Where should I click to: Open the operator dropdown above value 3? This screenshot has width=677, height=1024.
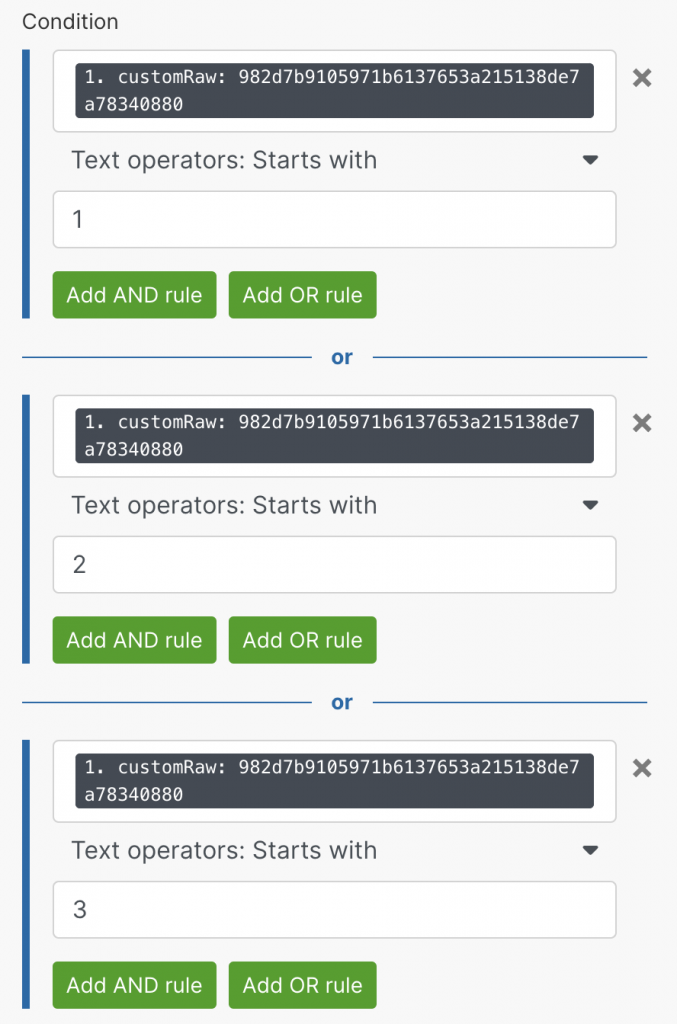[x=334, y=851]
